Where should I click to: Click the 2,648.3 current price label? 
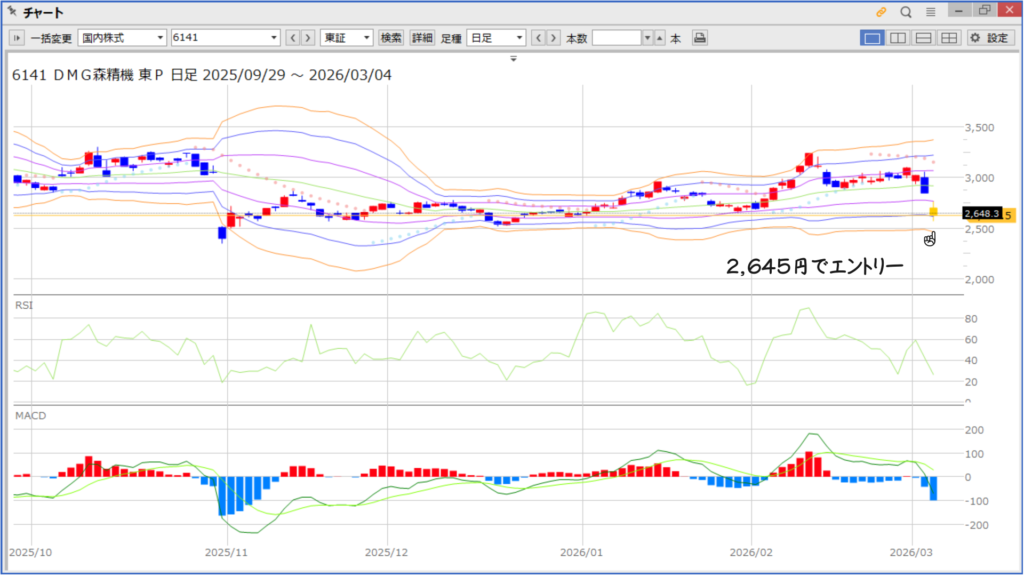[x=980, y=214]
